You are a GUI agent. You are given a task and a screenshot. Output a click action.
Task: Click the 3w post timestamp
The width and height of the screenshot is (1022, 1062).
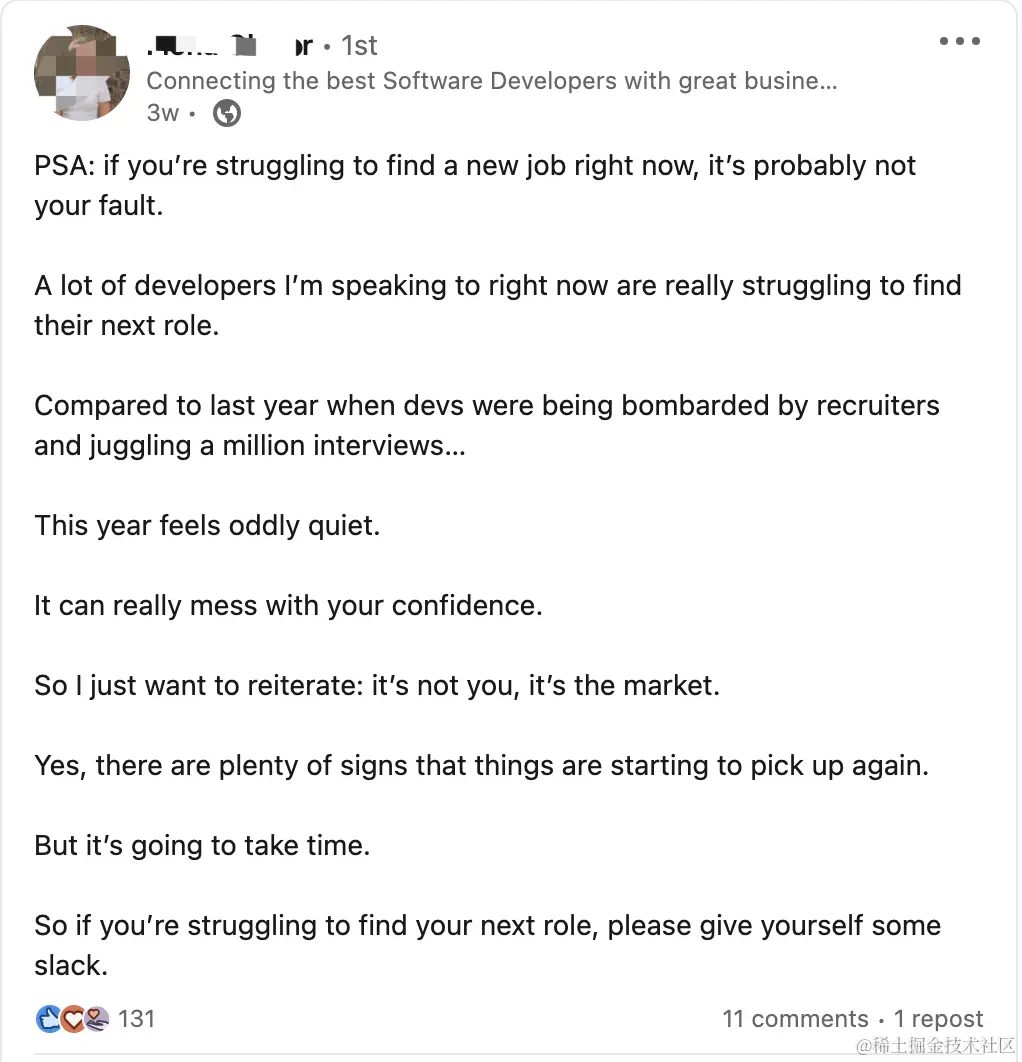click(163, 113)
